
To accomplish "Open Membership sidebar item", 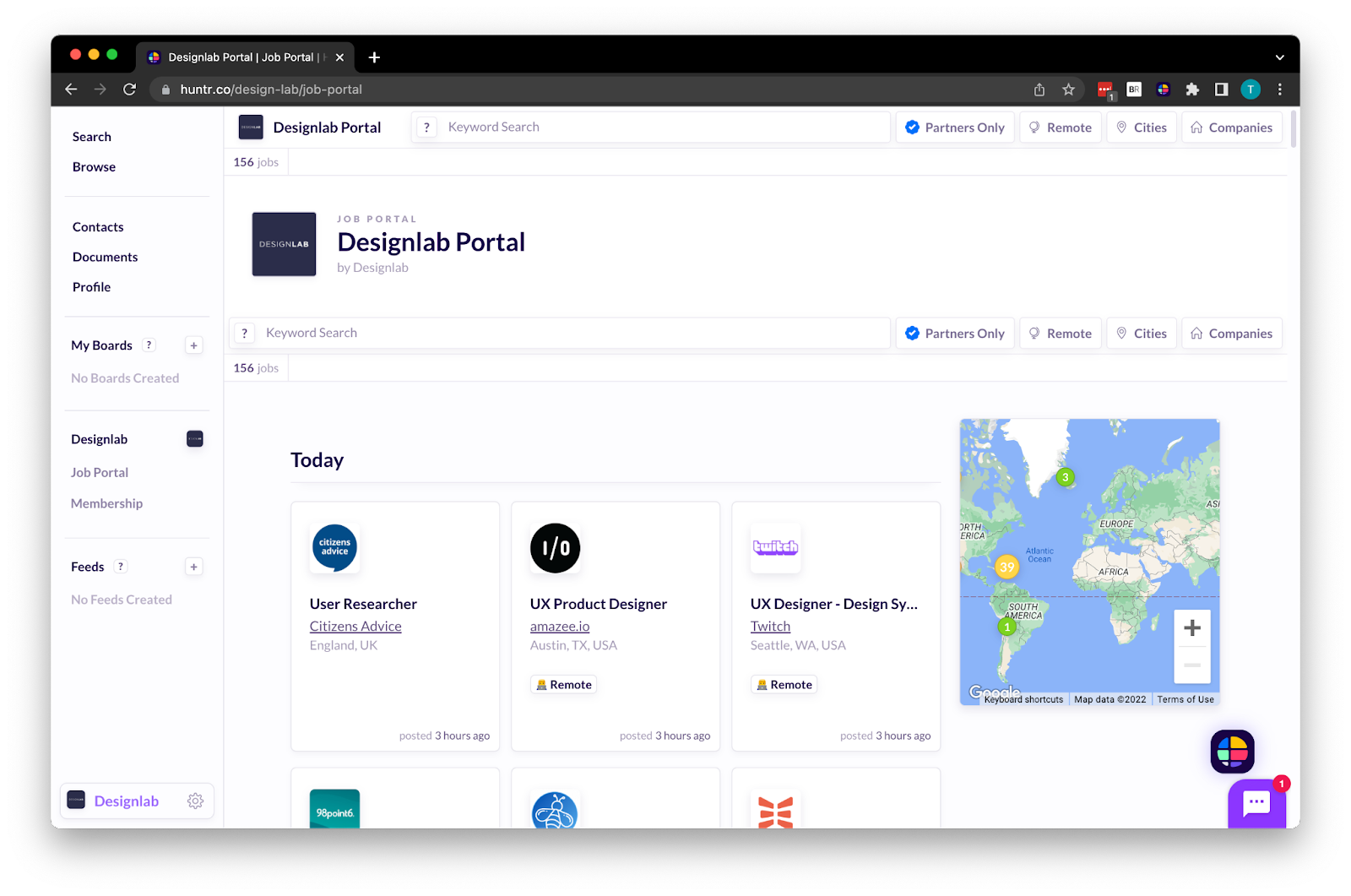I will (x=106, y=503).
